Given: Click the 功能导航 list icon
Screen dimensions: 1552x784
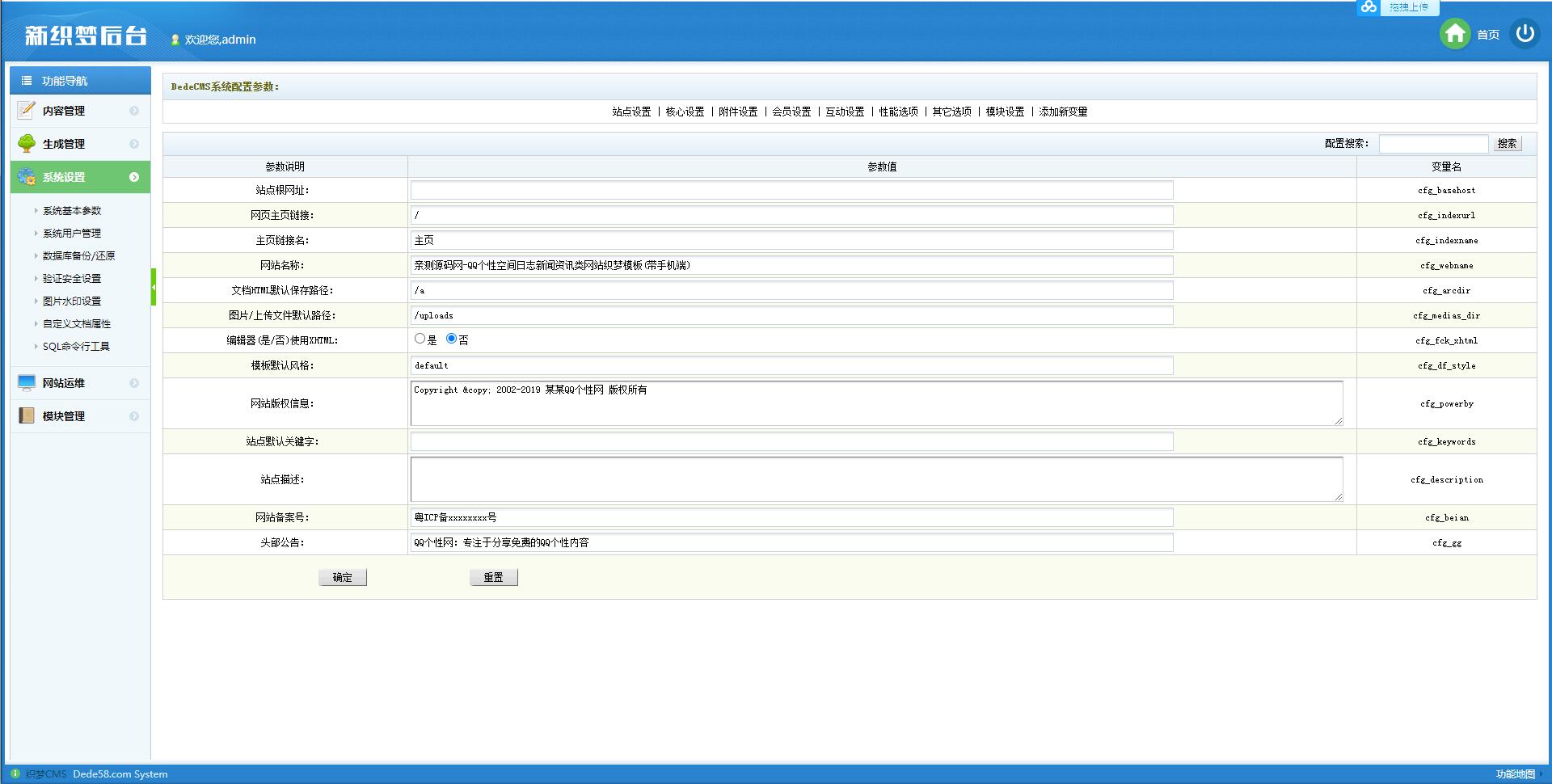Looking at the screenshot, I should [27, 81].
